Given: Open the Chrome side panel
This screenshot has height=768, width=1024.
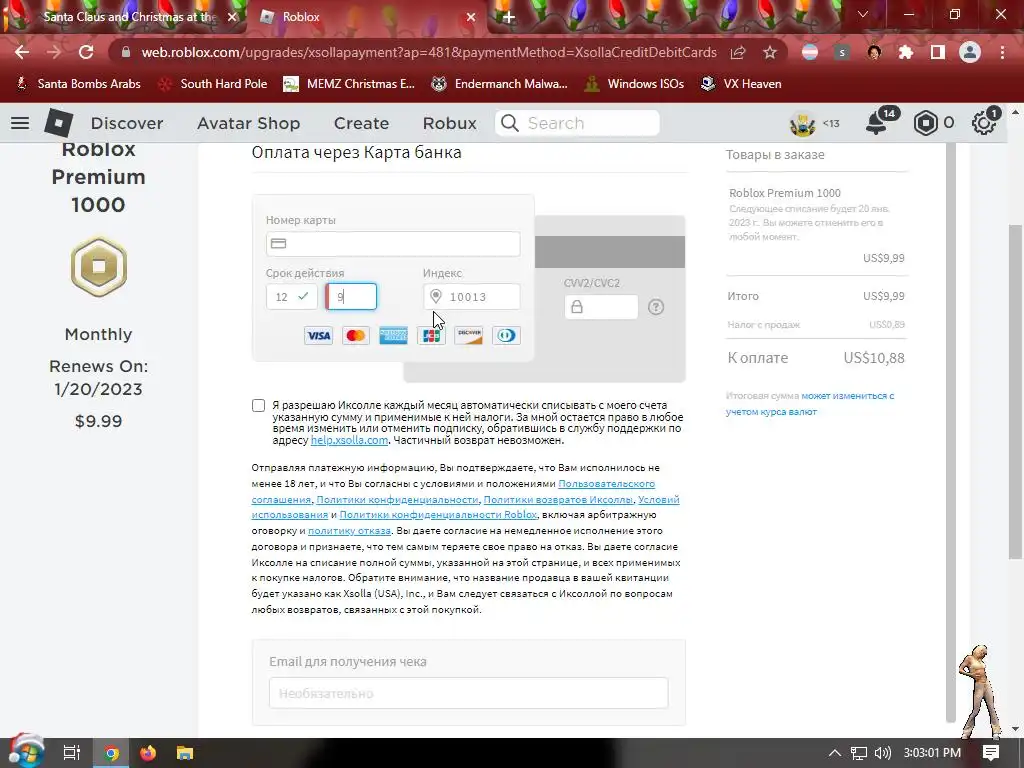Looking at the screenshot, I should point(938,52).
